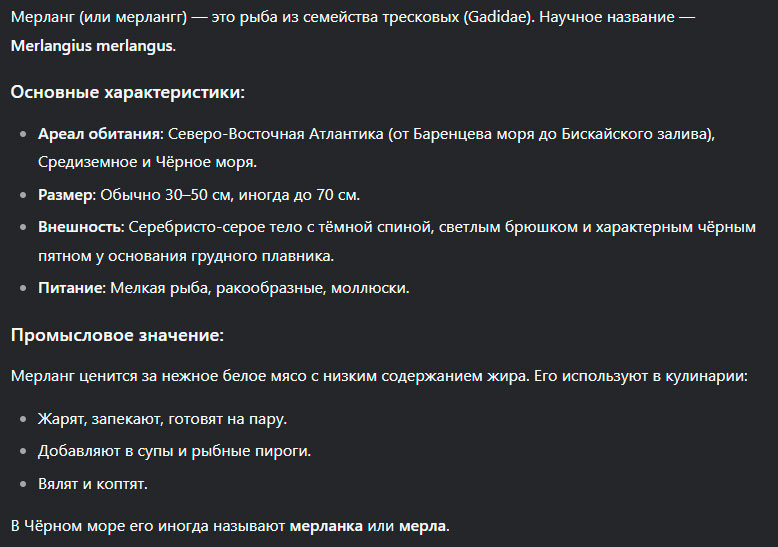Click the bold scientific name Merlangius merlangus
Viewport: 778px width, 547px height.
[92, 46]
